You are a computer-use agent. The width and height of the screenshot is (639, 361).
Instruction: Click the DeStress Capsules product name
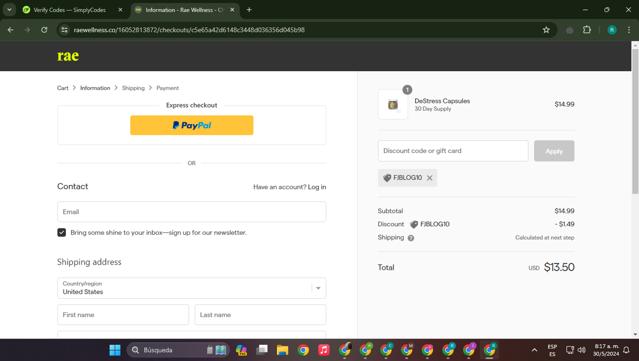tap(442, 101)
